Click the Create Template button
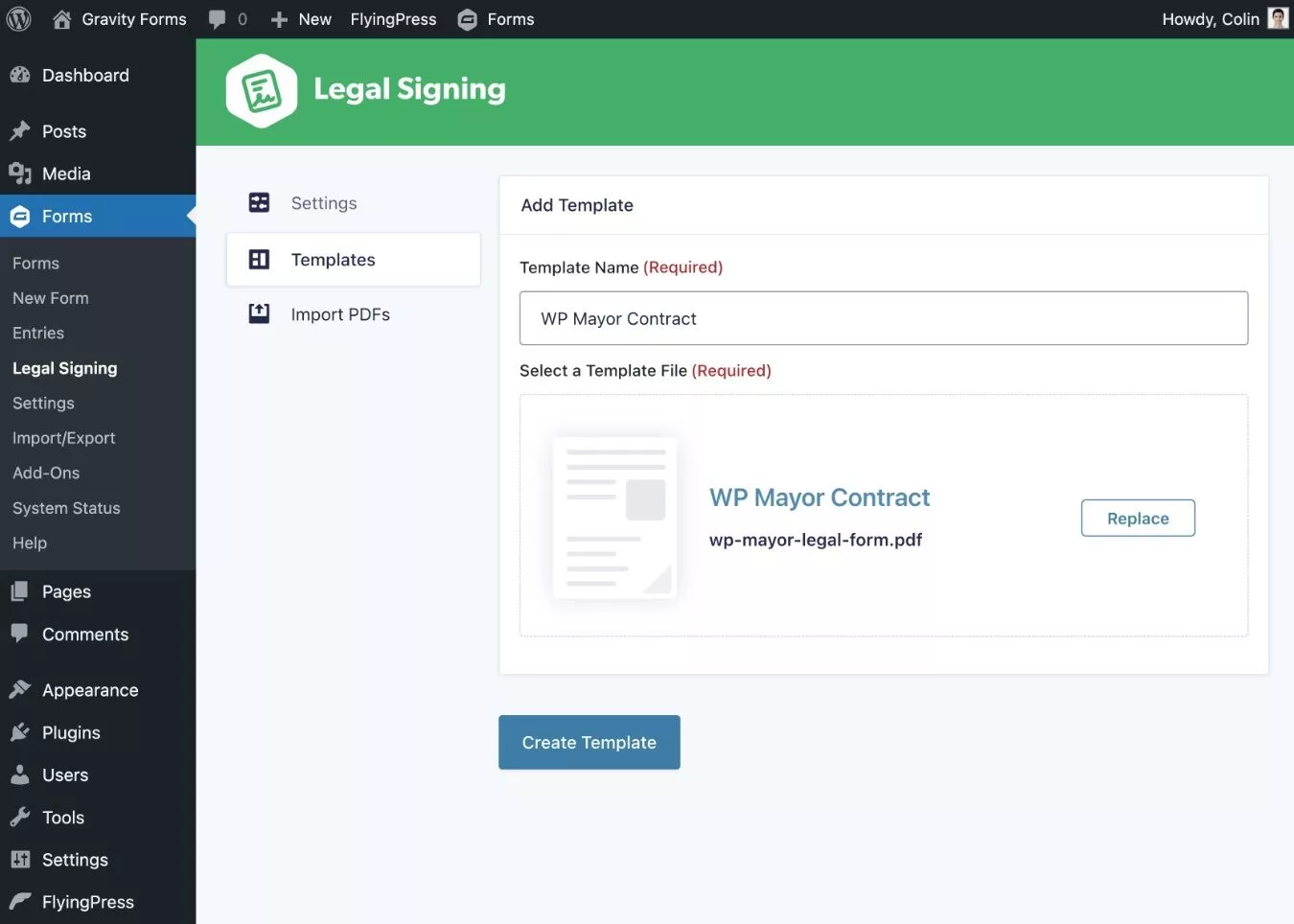This screenshot has width=1294, height=924. coord(589,742)
